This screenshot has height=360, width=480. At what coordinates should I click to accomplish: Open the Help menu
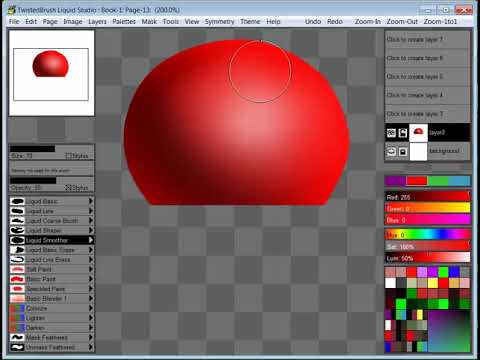(273, 22)
